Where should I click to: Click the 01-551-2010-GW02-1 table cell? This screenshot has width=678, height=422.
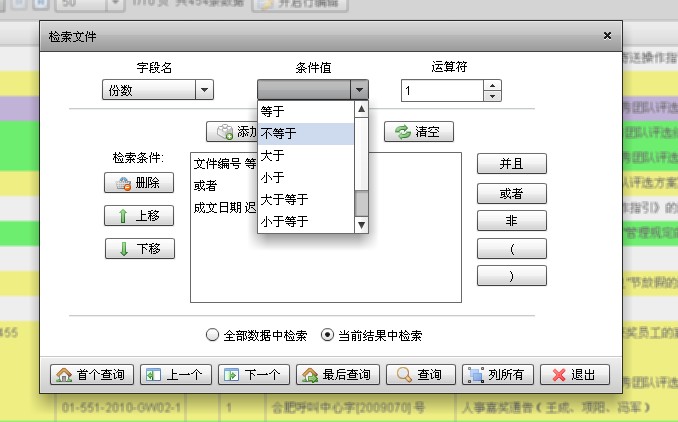click(121, 408)
